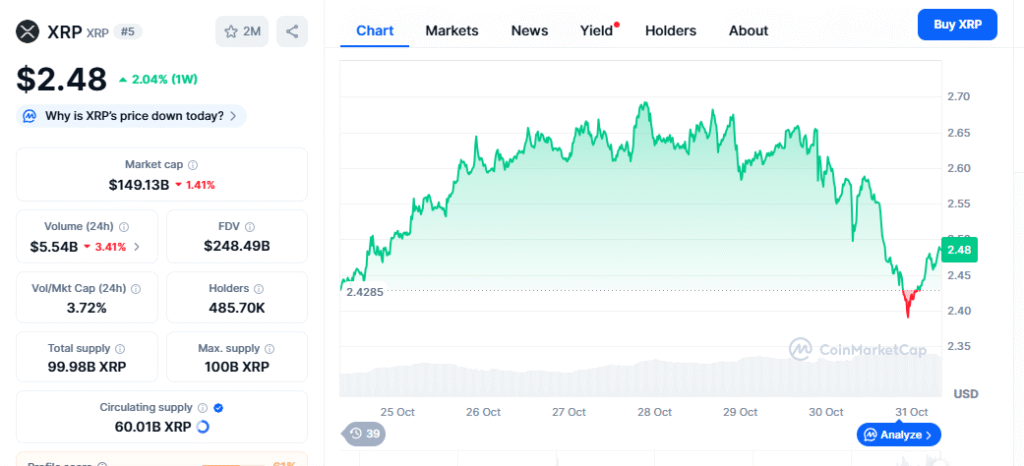This screenshot has height=466, width=1024.
Task: Expand "Why is XRP's price down today?"
Action: 131,116
